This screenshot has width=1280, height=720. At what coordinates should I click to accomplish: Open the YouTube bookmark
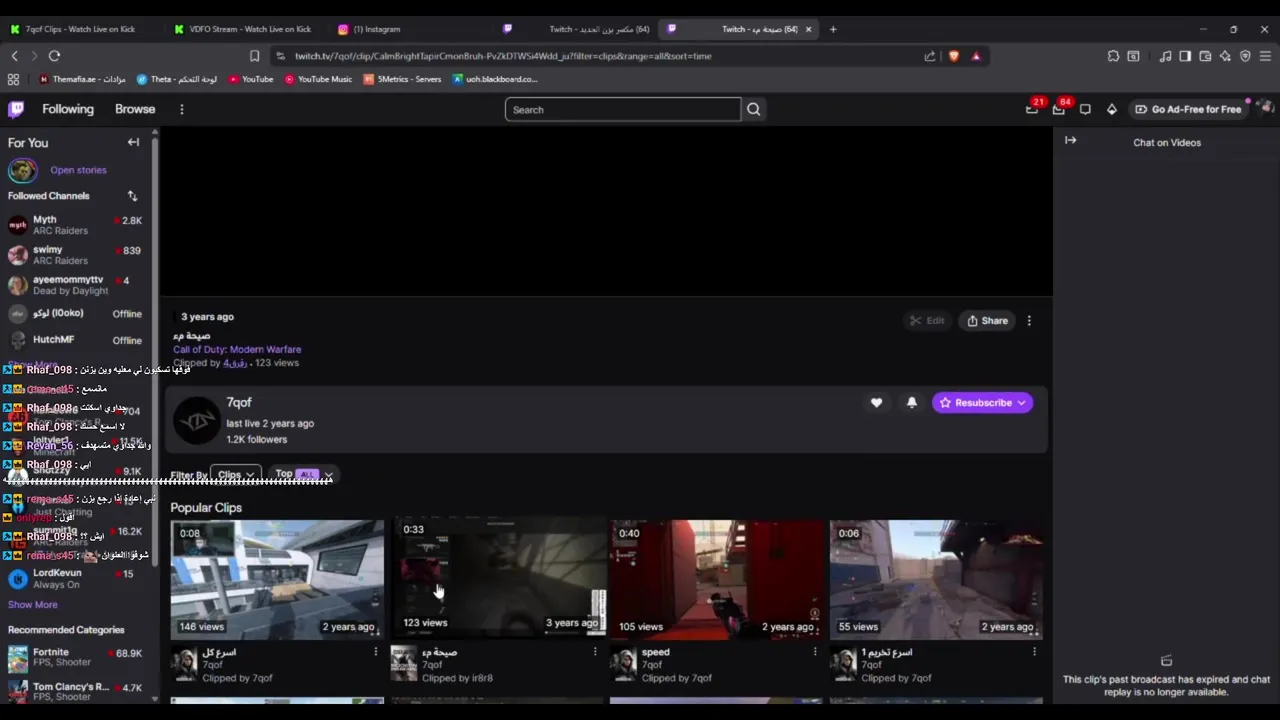[250, 79]
